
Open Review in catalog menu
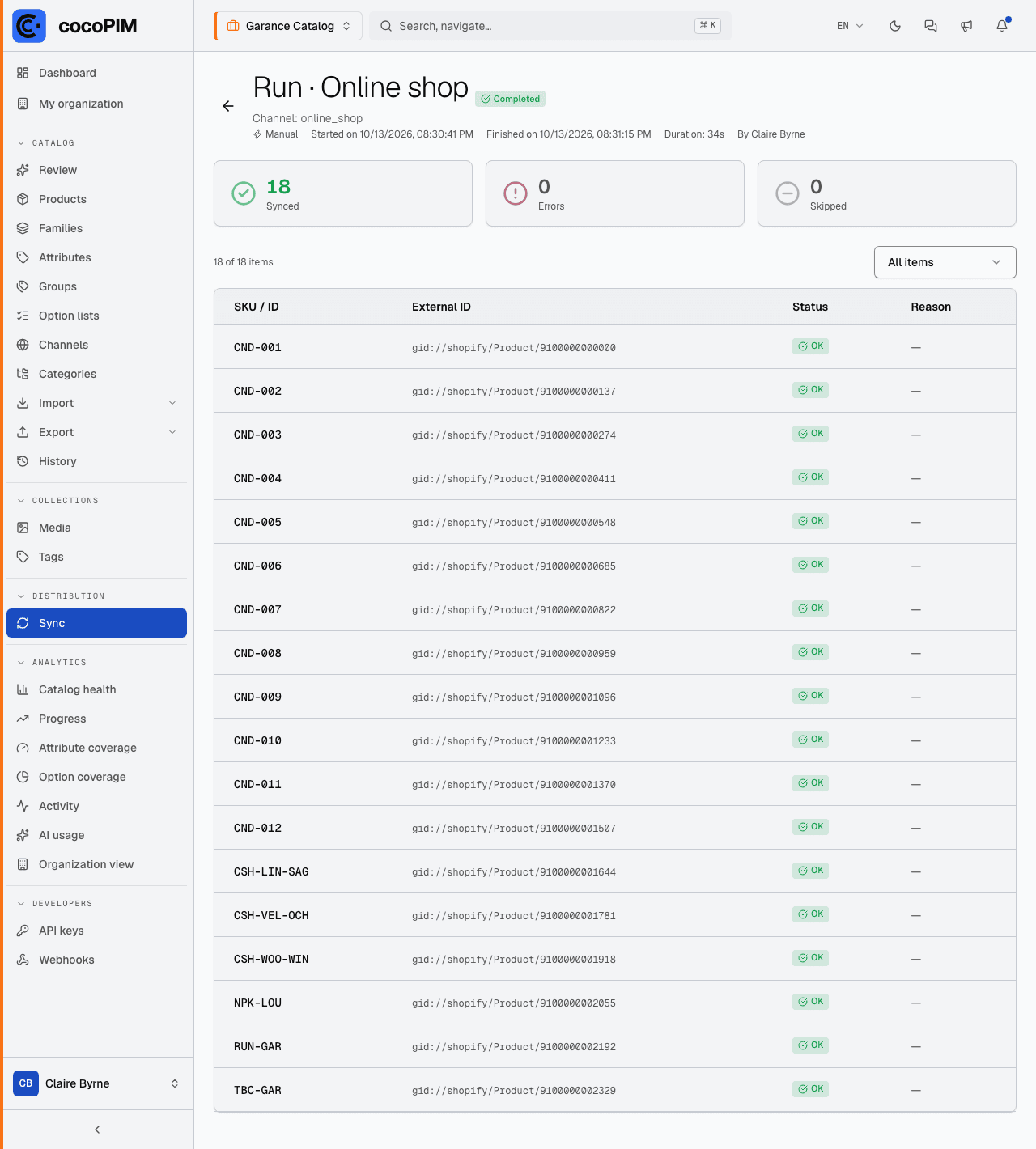[97, 170]
